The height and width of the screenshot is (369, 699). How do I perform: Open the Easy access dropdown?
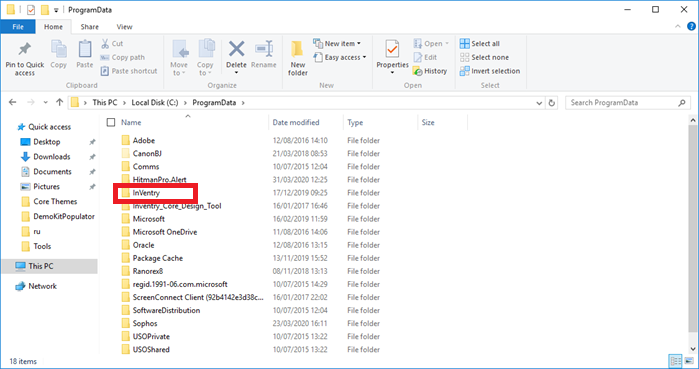340,57
